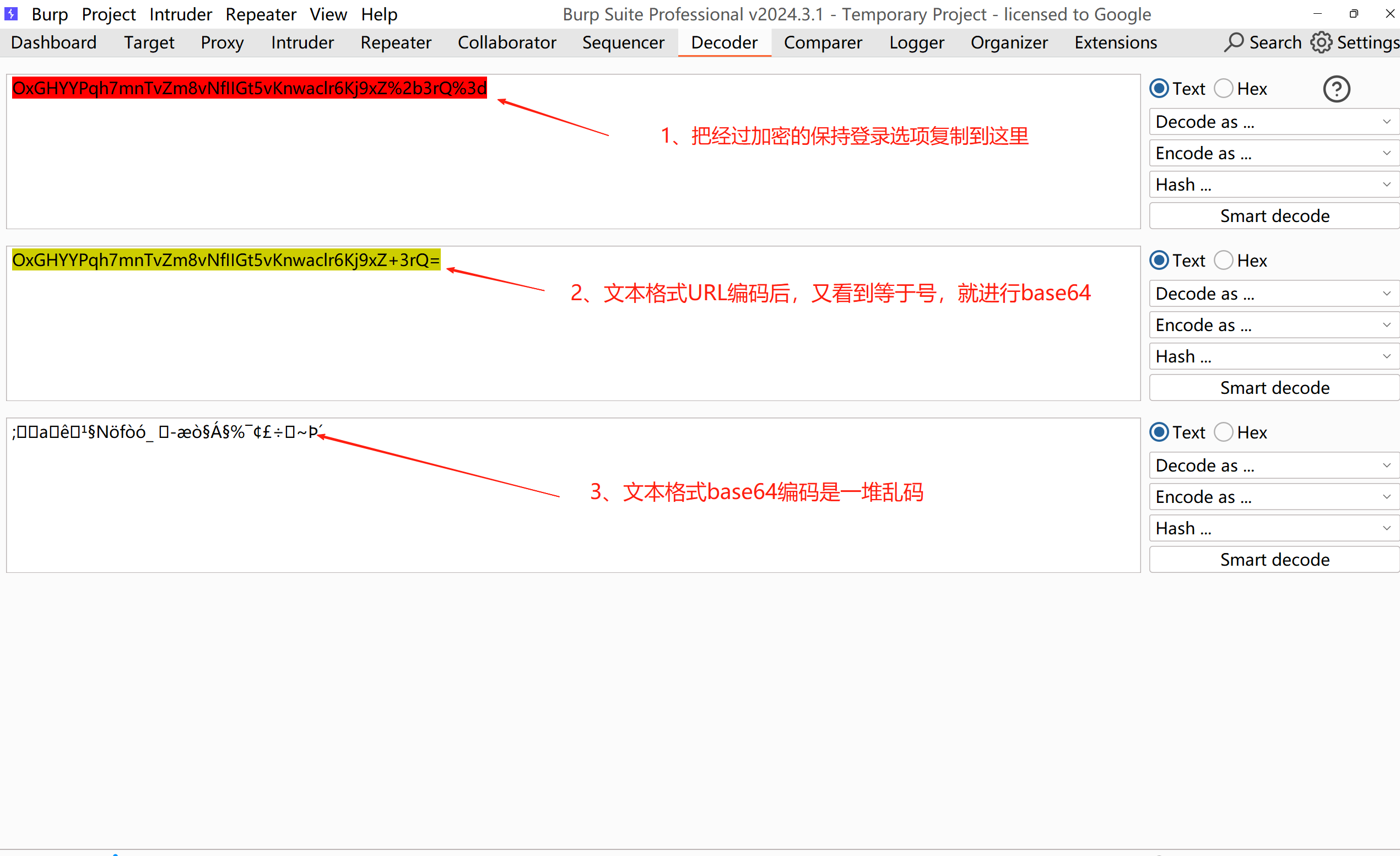Select Text radio in the third decoder panel
Image resolution: width=1400 pixels, height=856 pixels.
click(1159, 432)
